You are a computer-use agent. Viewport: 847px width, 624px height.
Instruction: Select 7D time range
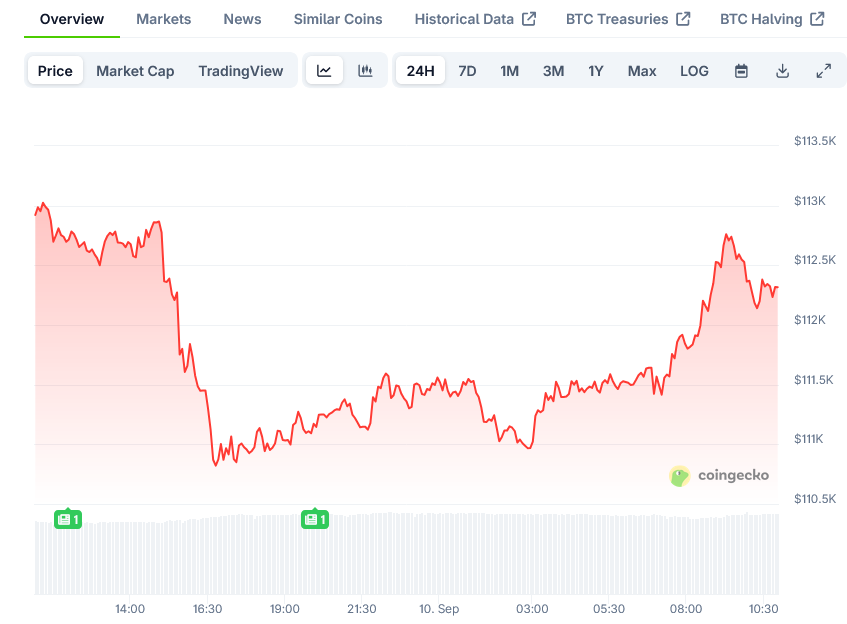[467, 71]
